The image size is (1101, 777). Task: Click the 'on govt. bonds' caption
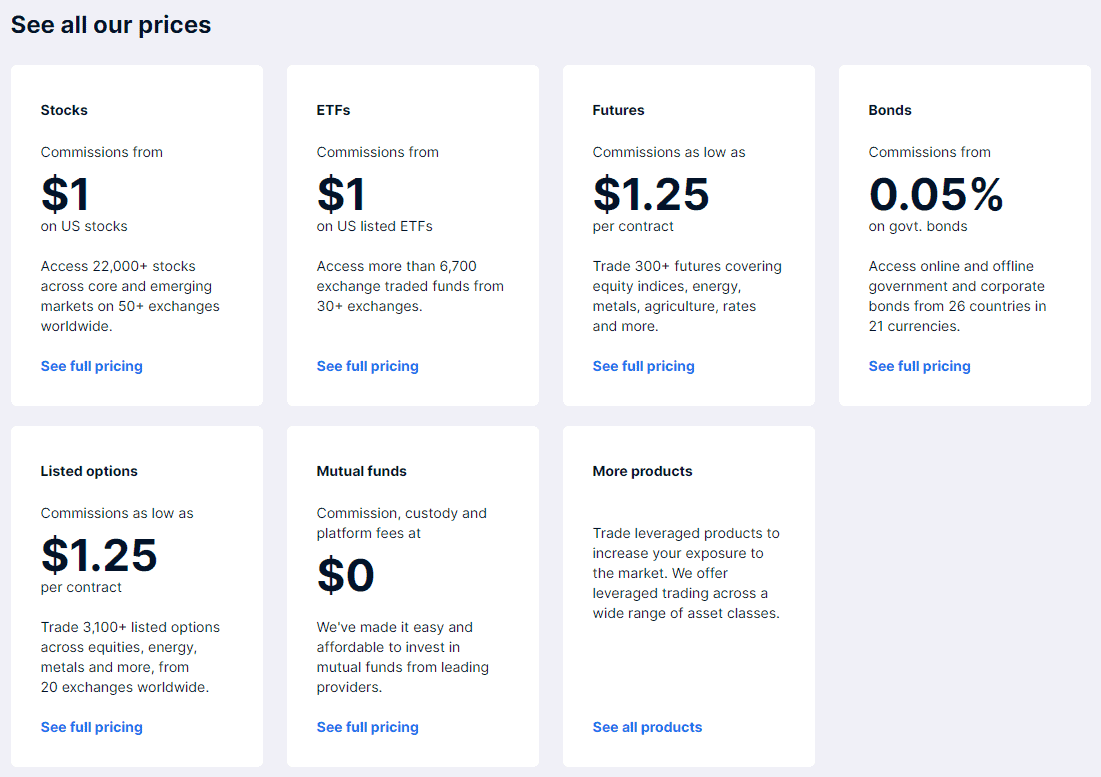tap(918, 226)
